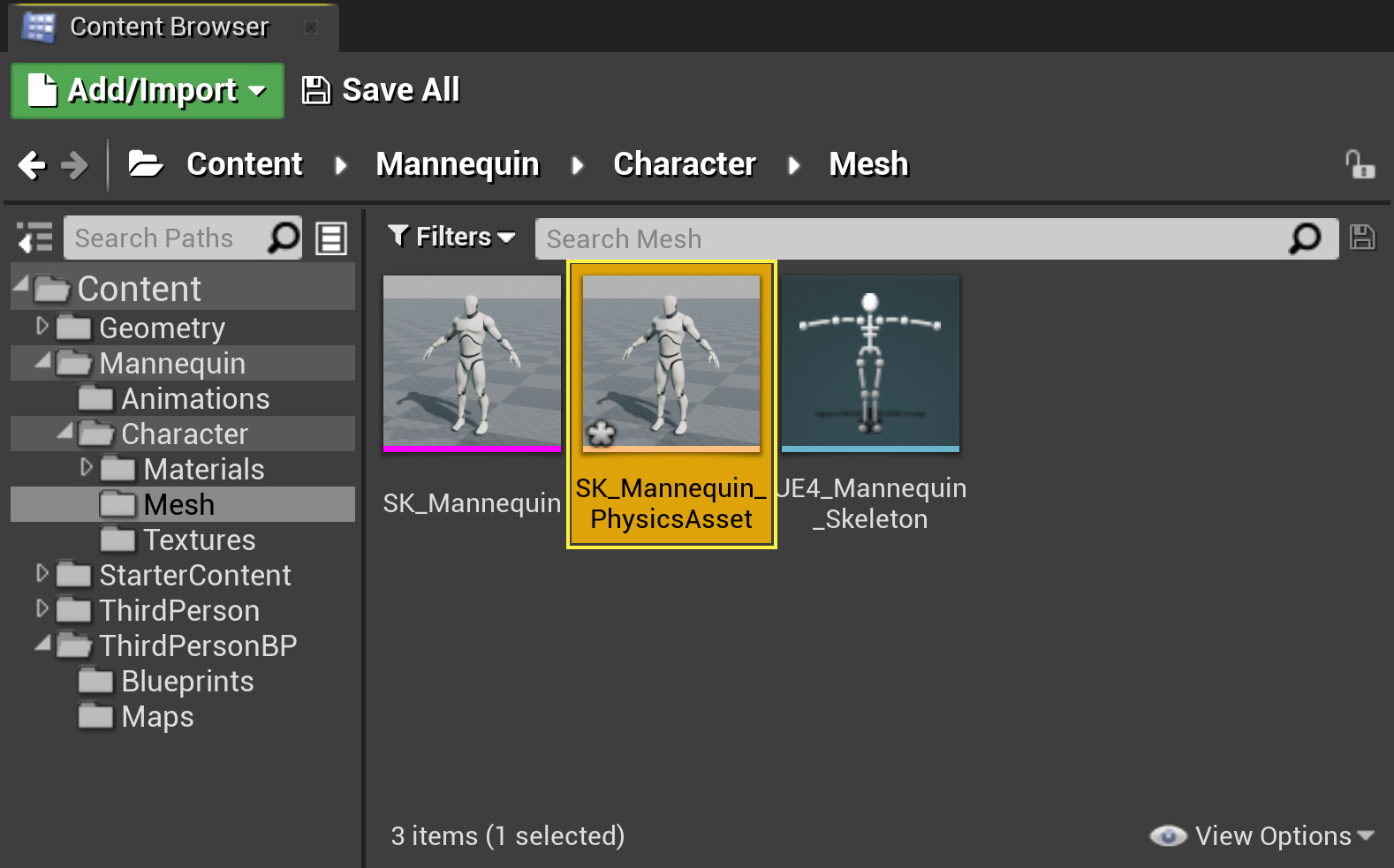Image resolution: width=1394 pixels, height=868 pixels.
Task: Click the UE4_Mannequin_Skeleton name label
Action: [870, 503]
